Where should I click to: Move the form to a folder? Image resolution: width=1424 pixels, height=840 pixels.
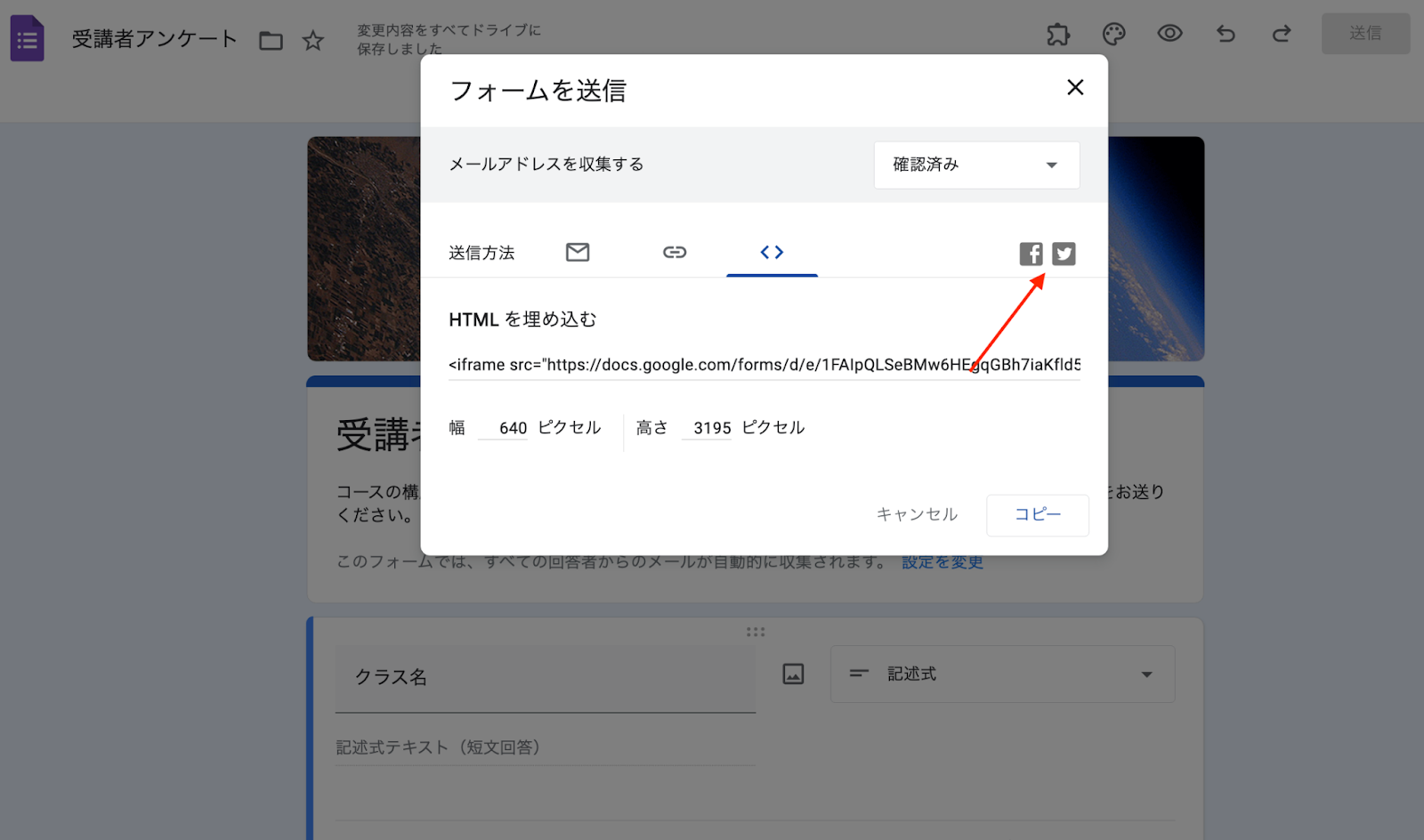coord(271,40)
